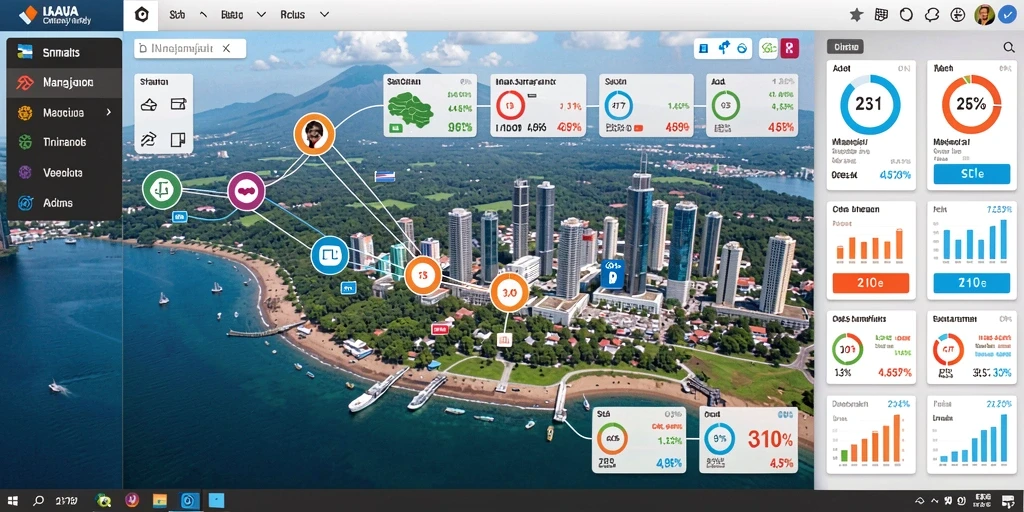Click the hexagon home icon in toolbar
The height and width of the screenshot is (512, 1024).
(x=141, y=15)
